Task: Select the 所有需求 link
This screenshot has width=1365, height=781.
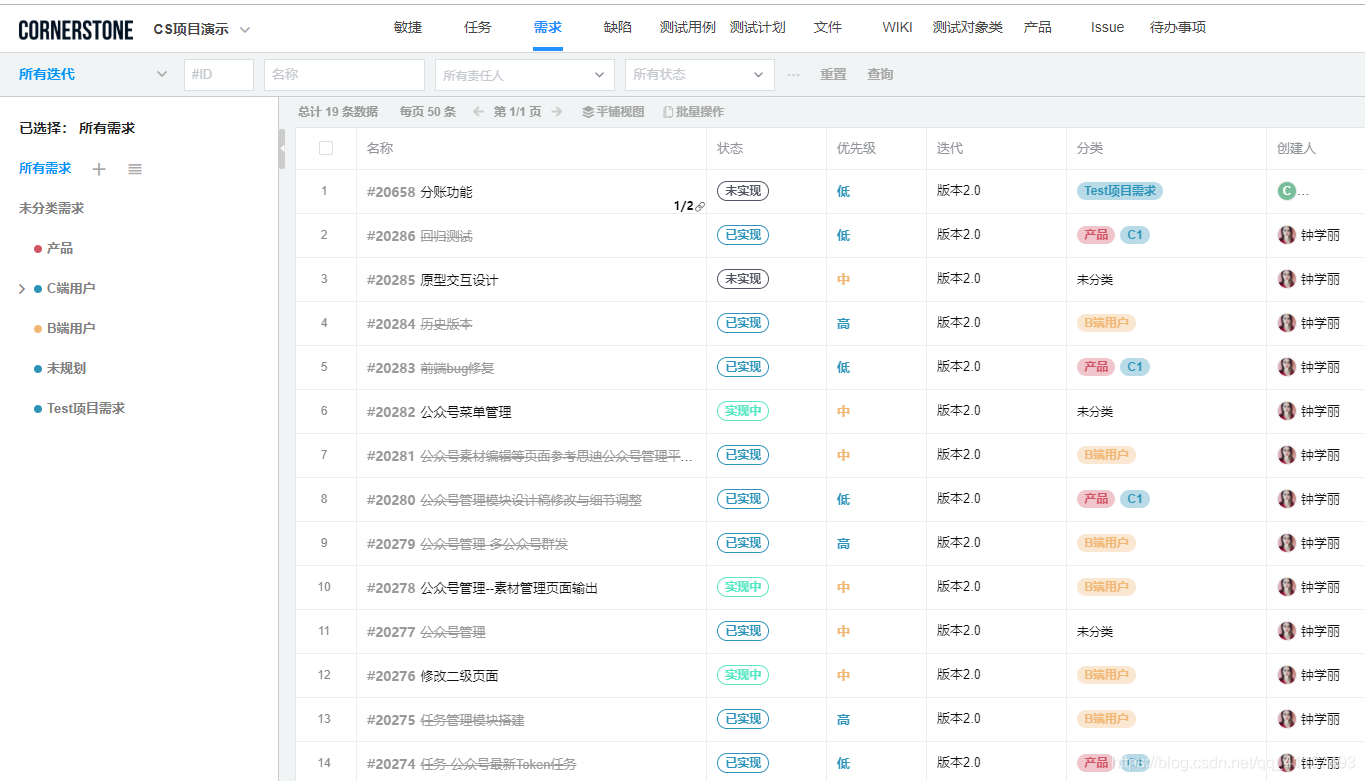Action: tap(45, 168)
